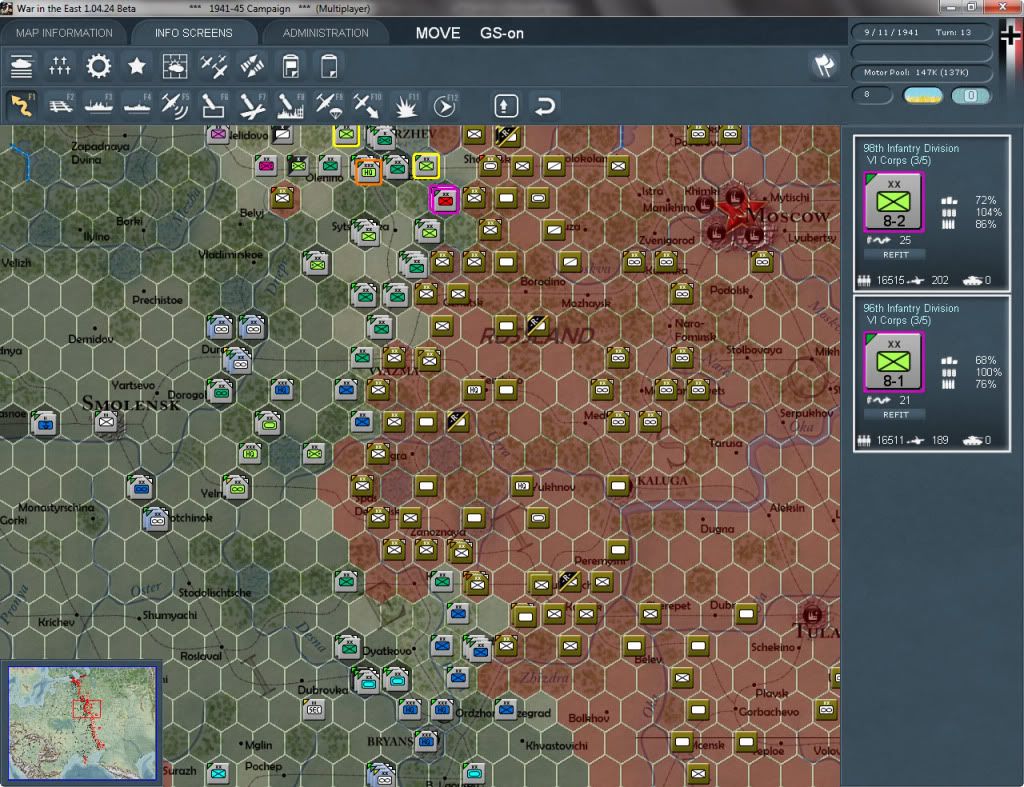Click the date and turn display

tap(921, 32)
